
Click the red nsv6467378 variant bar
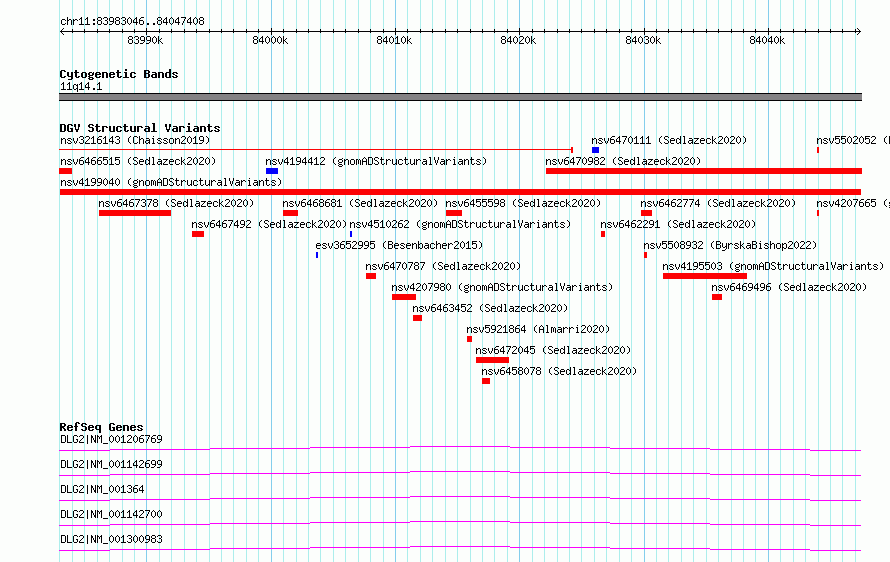click(x=135, y=213)
